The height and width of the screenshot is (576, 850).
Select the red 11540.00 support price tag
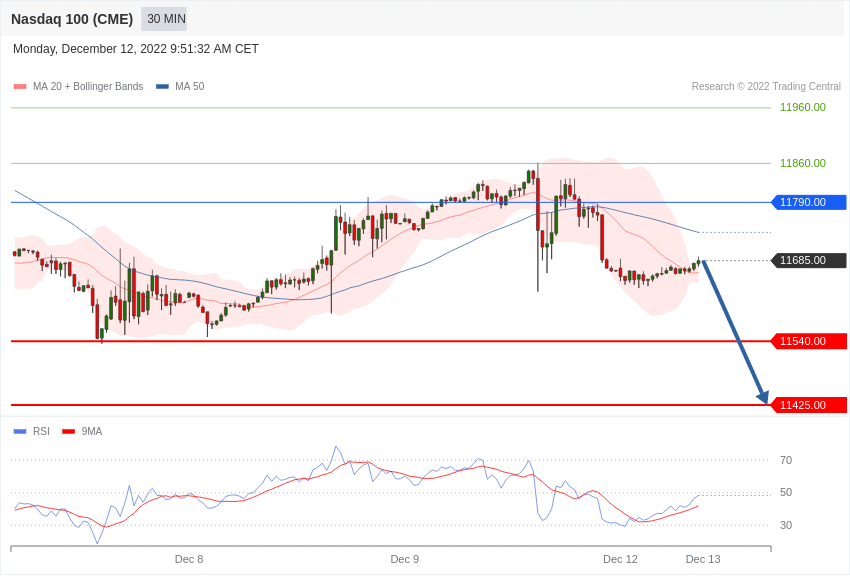809,341
